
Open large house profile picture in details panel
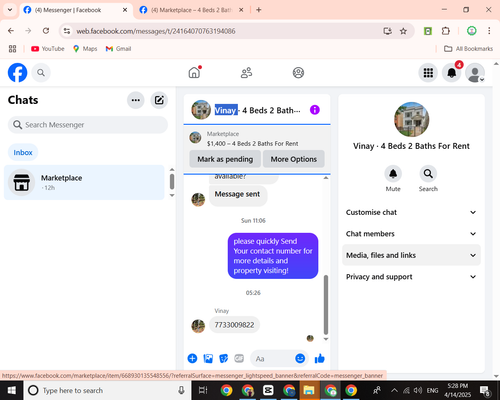411,119
